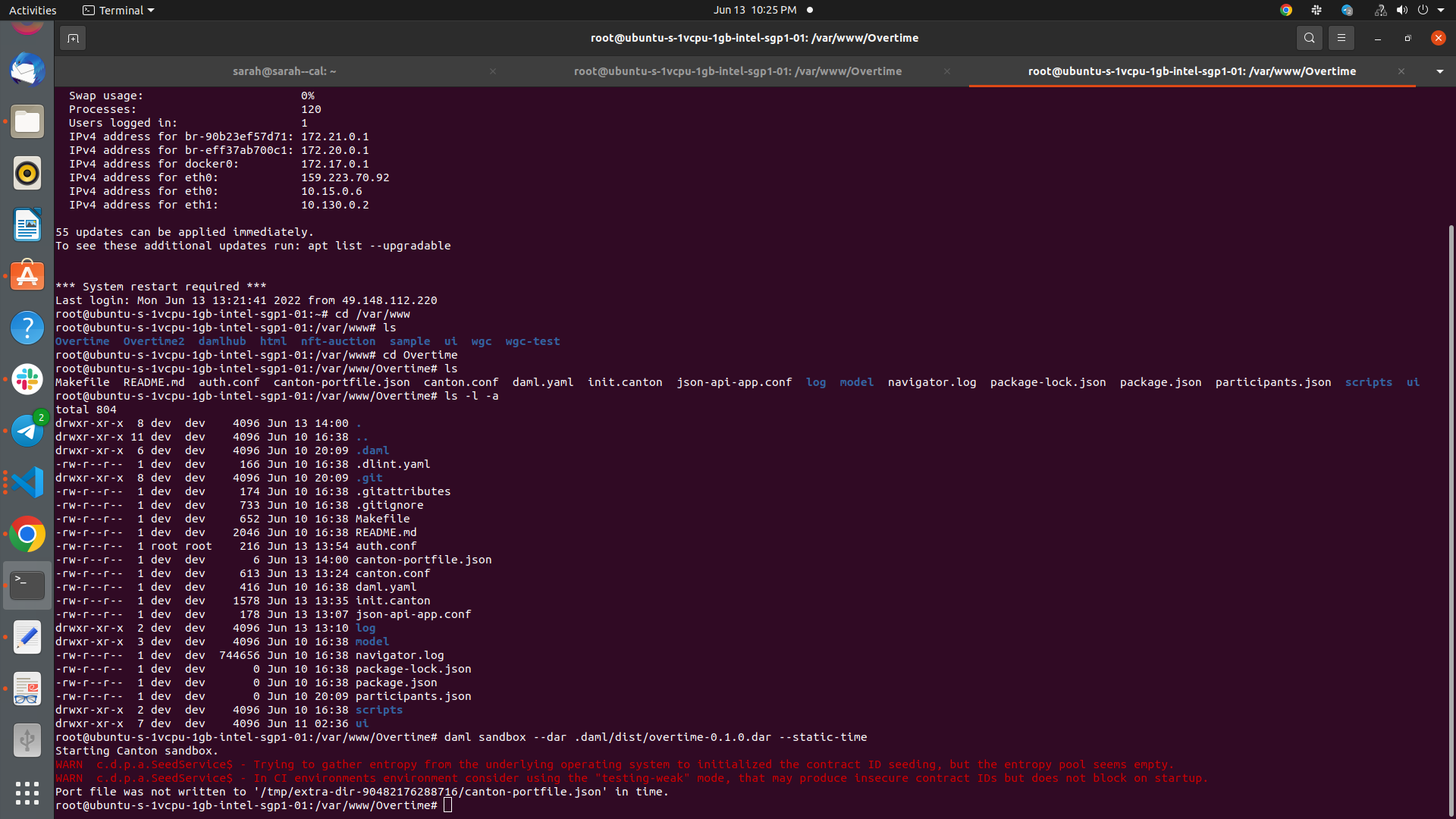The image size is (1456, 819).
Task: Open Ubuntu Software from the dock
Action: coord(27,276)
